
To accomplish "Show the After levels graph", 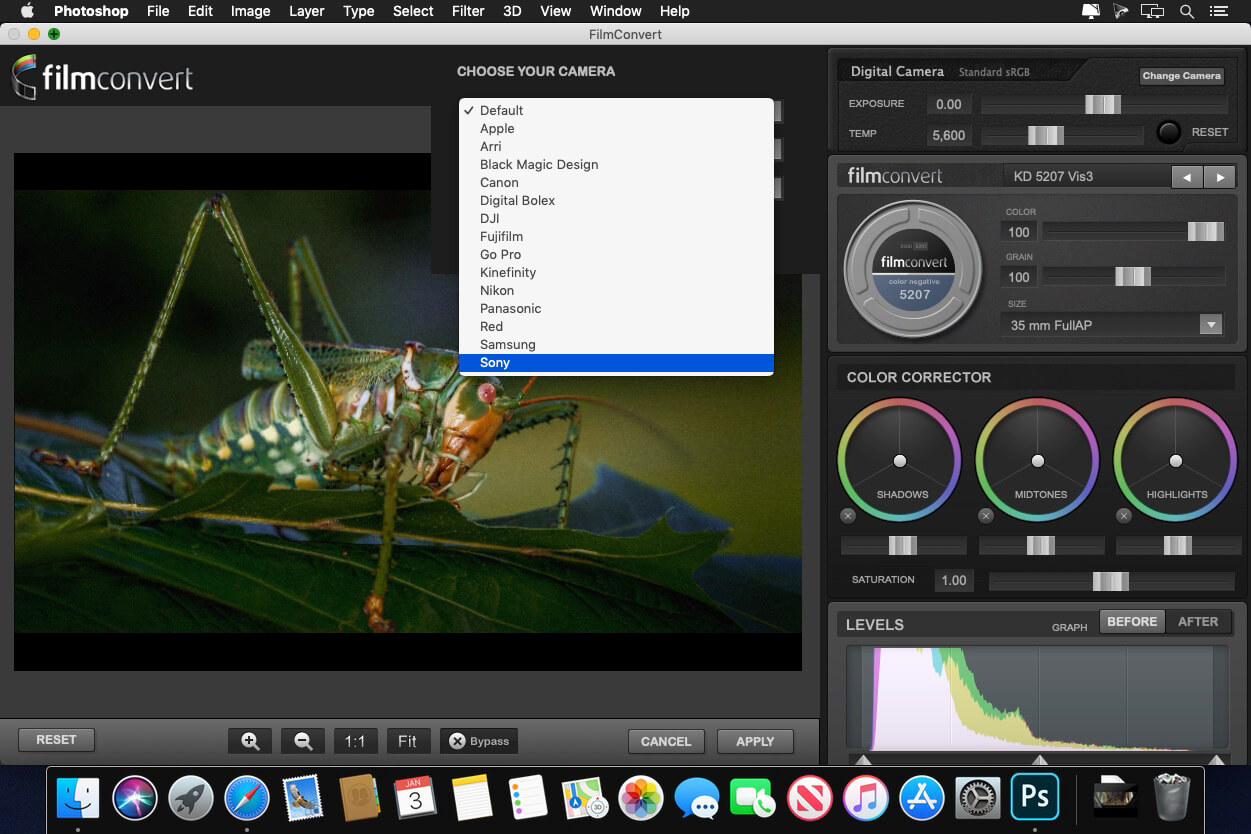I will tap(1198, 621).
